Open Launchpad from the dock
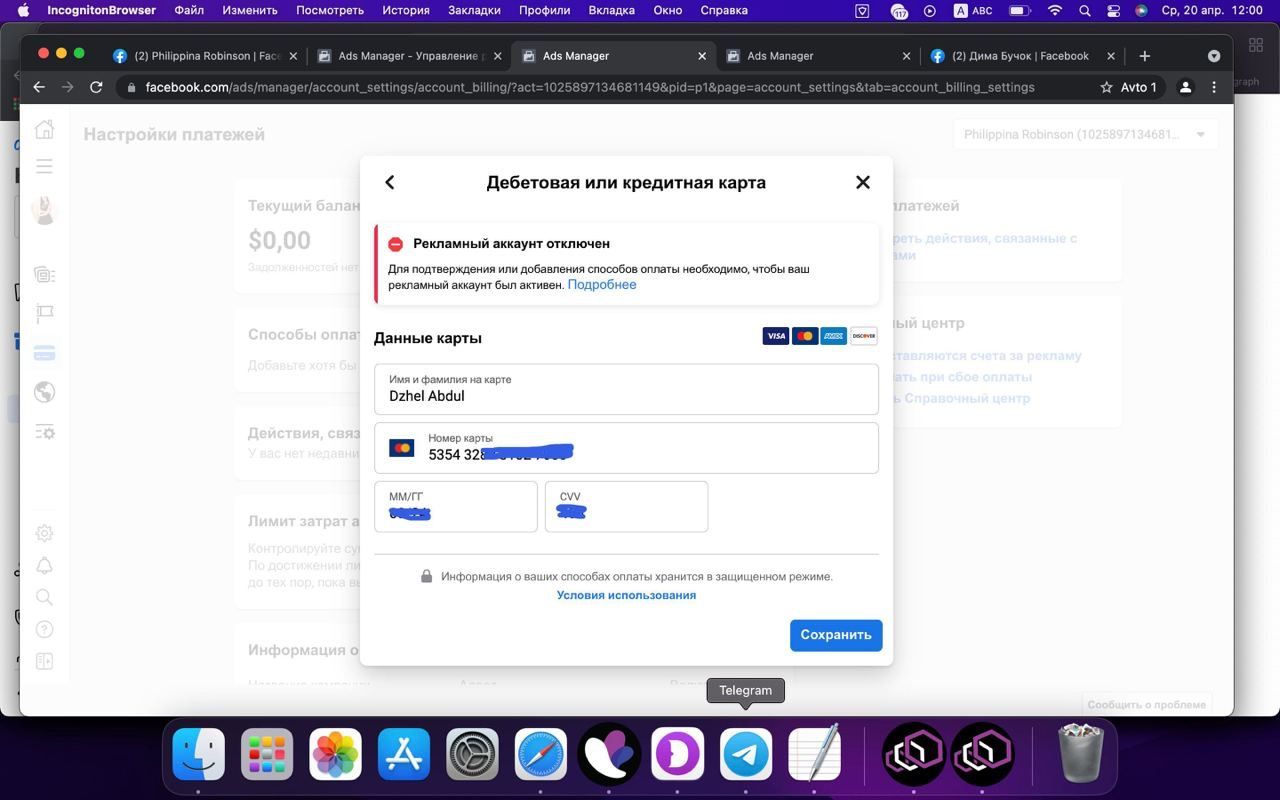This screenshot has width=1280, height=800. (x=267, y=753)
